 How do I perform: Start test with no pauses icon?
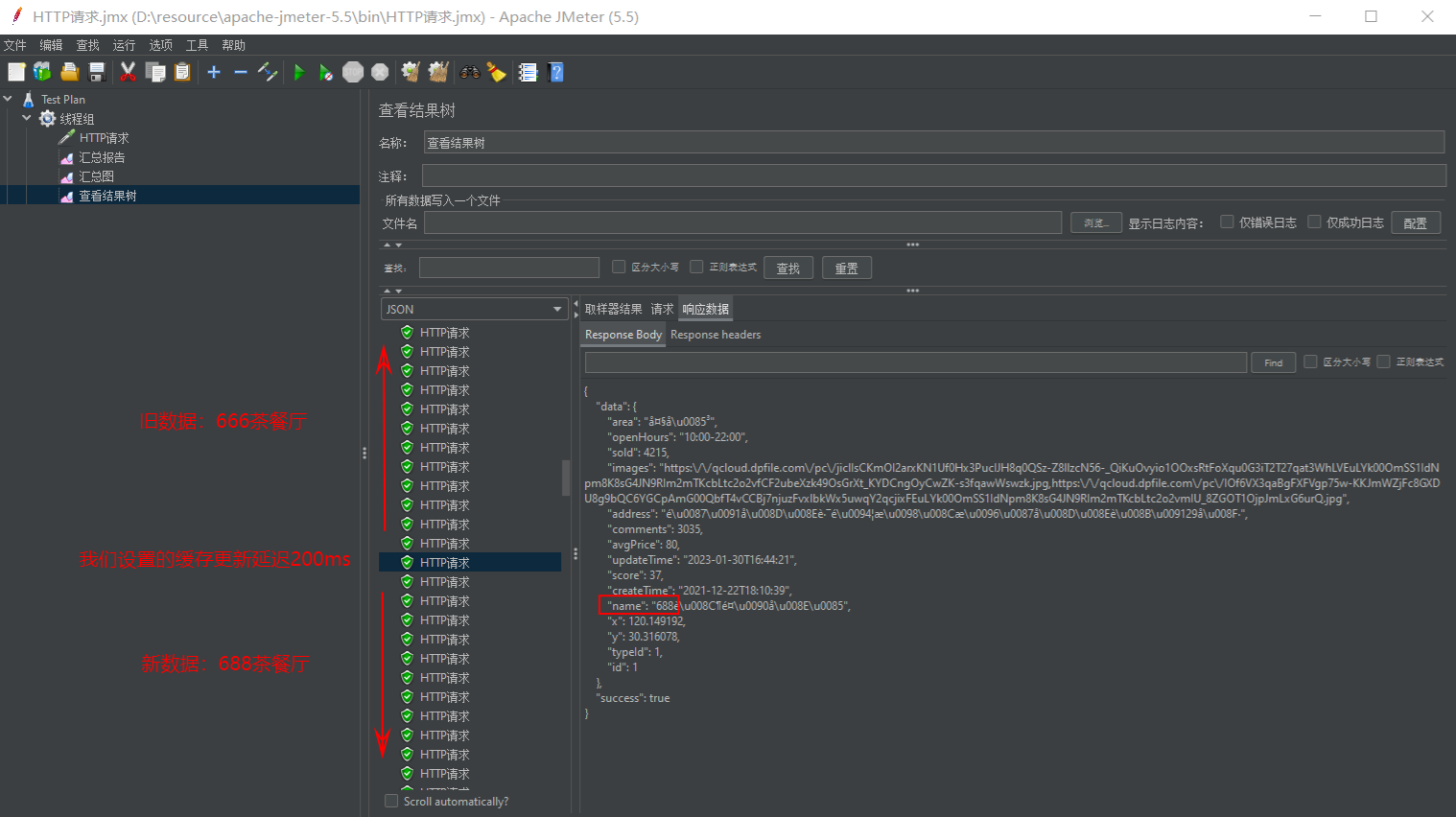point(326,72)
